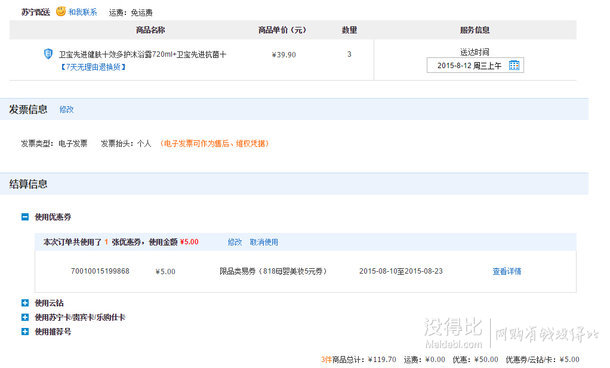
Task: Click the 商品单价（元） column header
Action: coord(282,30)
